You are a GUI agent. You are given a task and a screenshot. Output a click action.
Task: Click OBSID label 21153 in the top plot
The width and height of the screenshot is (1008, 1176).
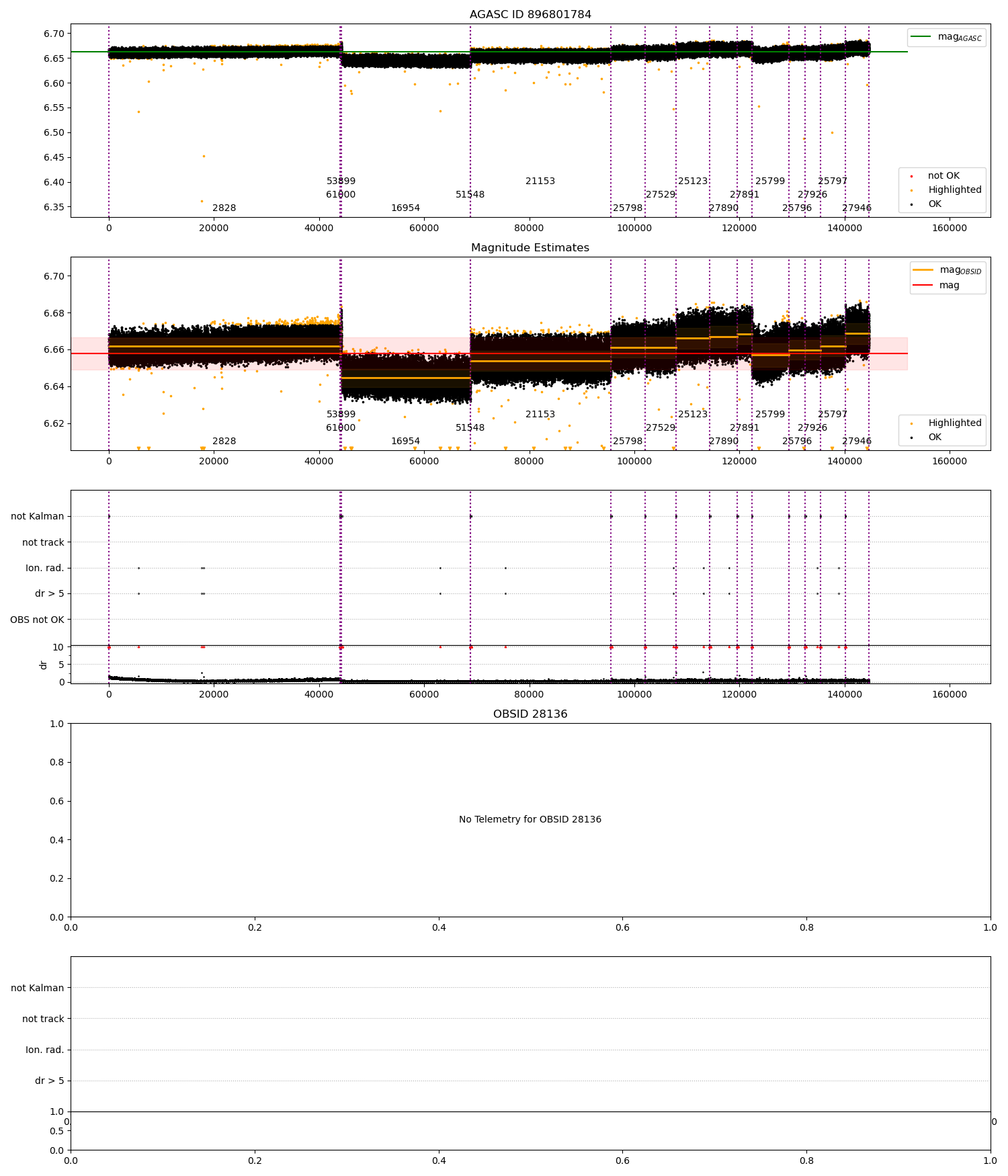540,181
